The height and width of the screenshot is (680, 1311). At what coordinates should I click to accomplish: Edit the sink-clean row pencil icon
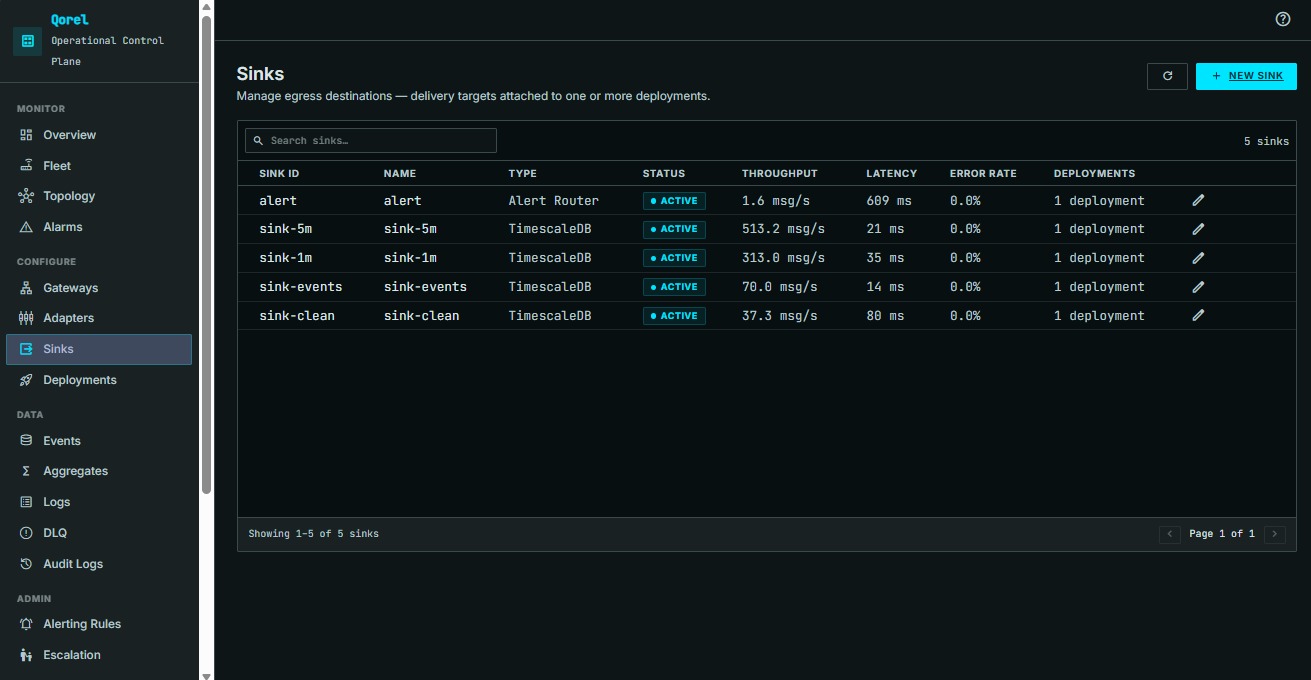tap(1198, 316)
